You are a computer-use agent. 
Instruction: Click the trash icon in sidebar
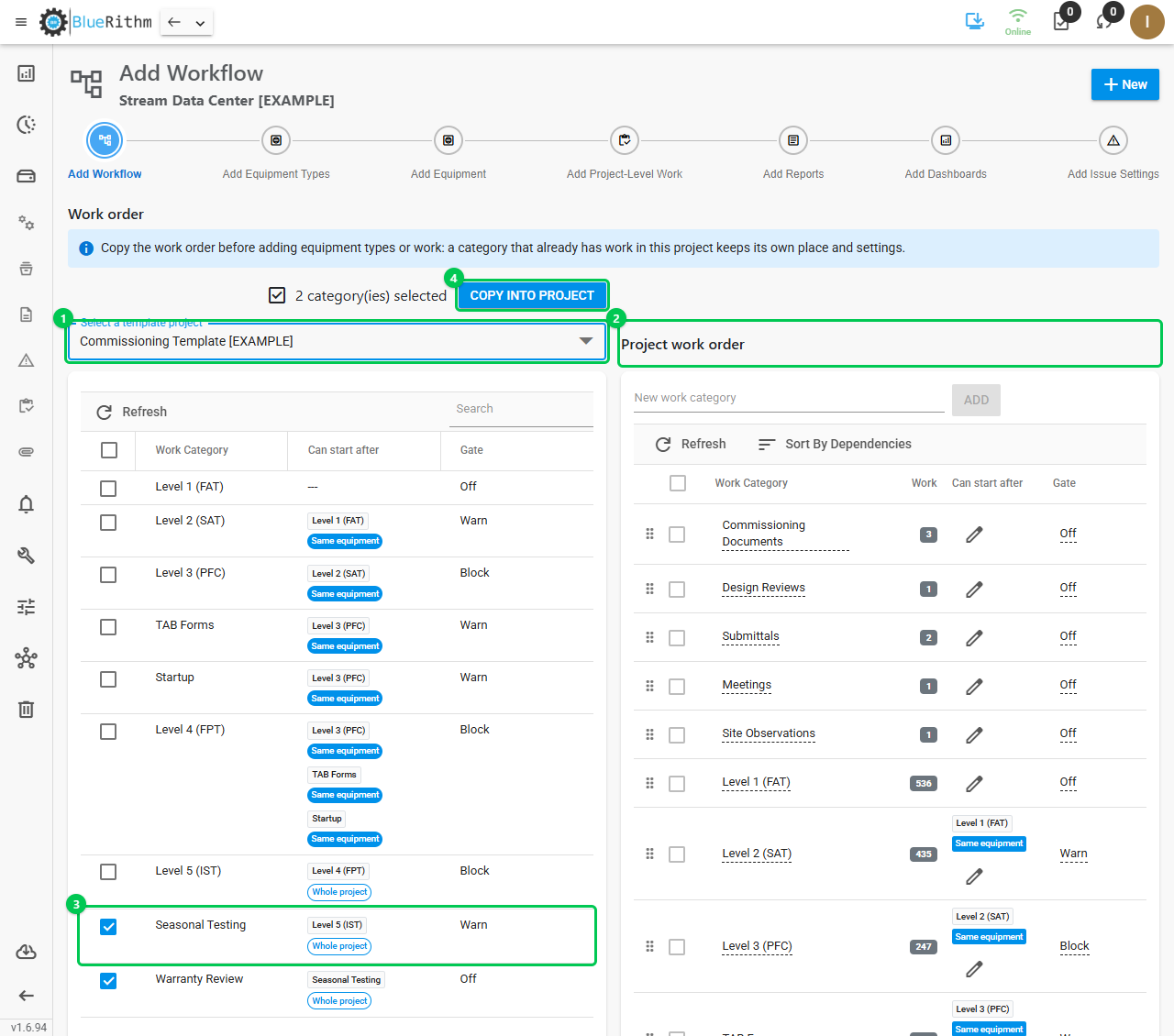pyautogui.click(x=26, y=709)
